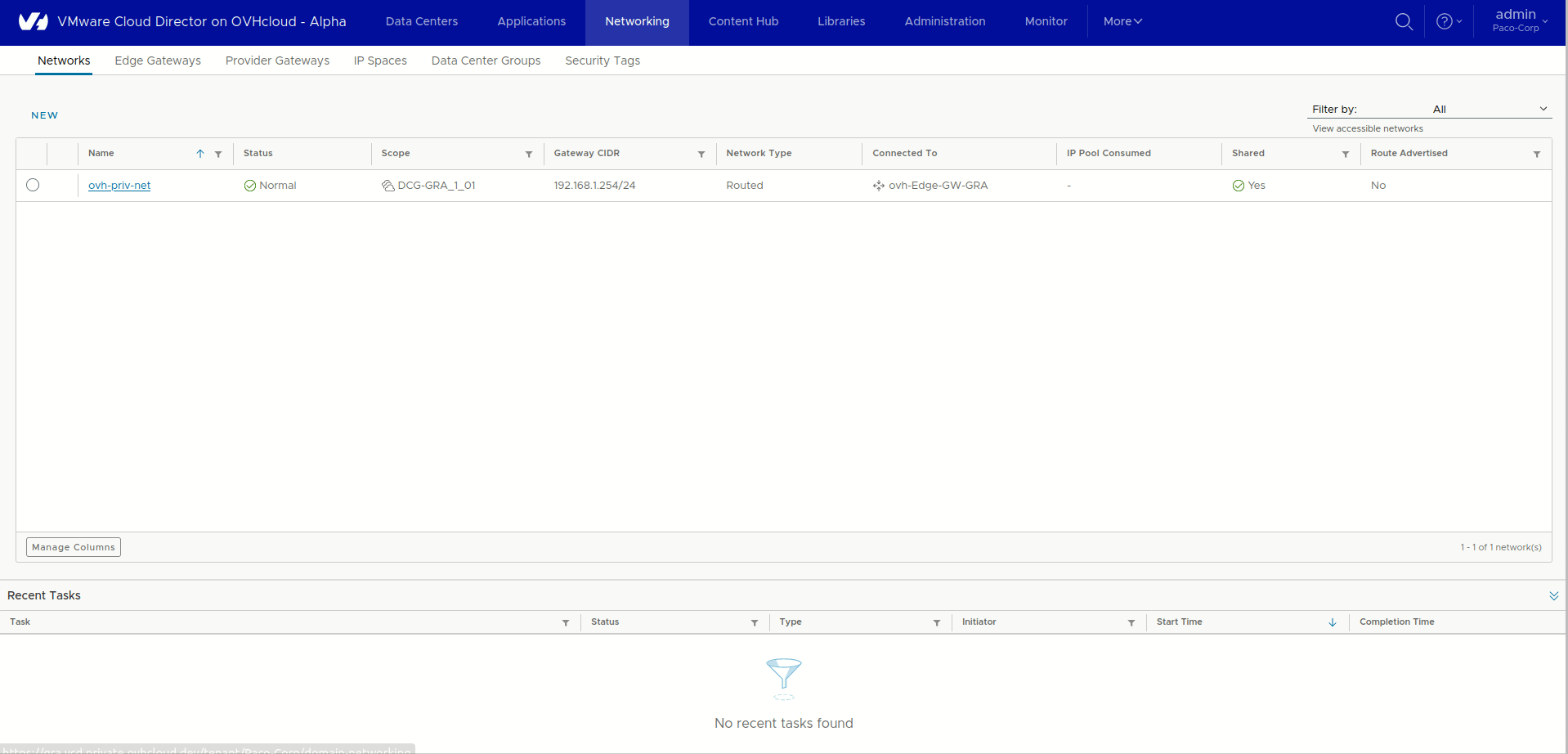Click the Task column filter icon

pyautogui.click(x=565, y=622)
